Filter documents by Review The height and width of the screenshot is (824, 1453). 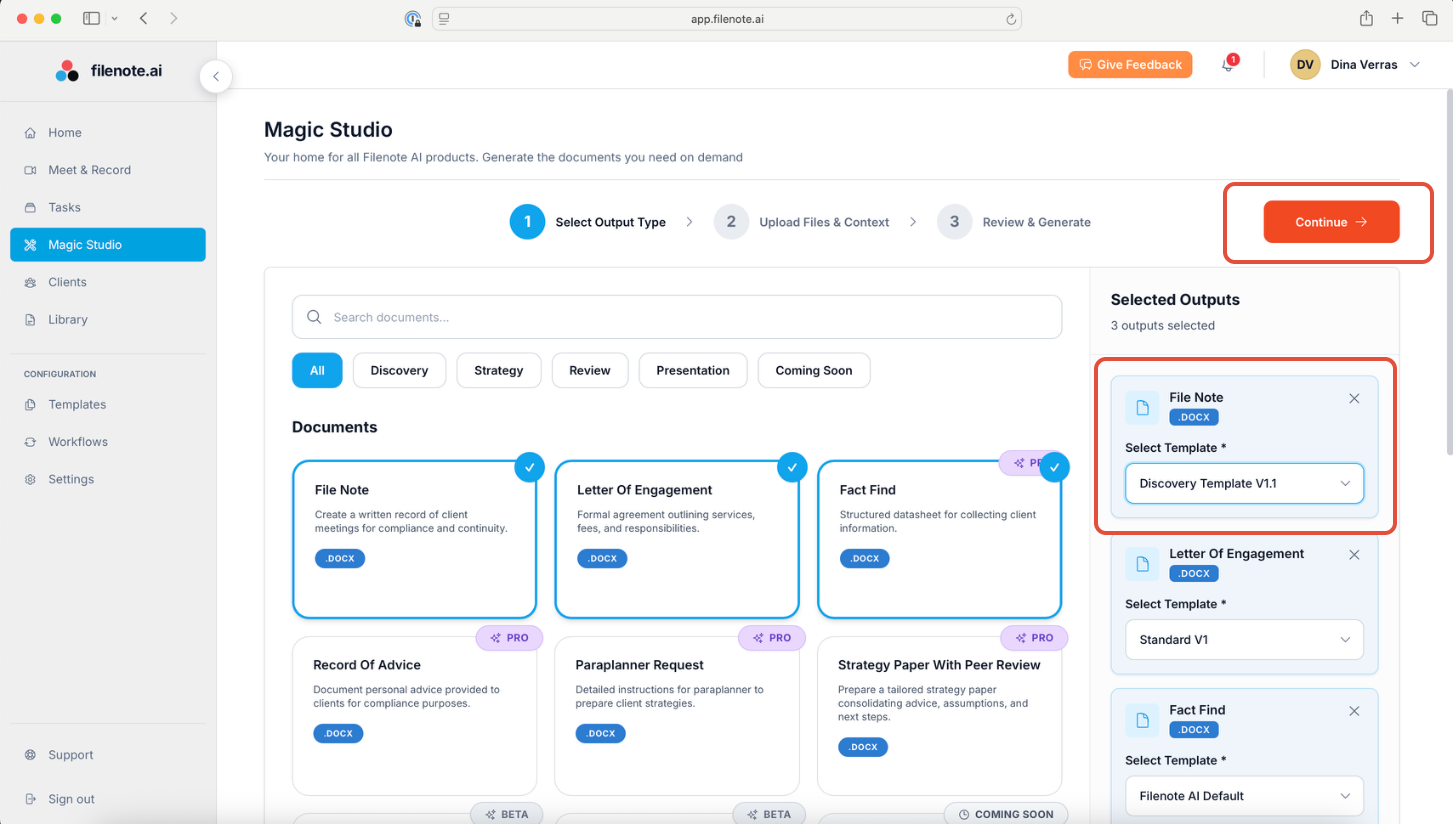pyautogui.click(x=590, y=370)
